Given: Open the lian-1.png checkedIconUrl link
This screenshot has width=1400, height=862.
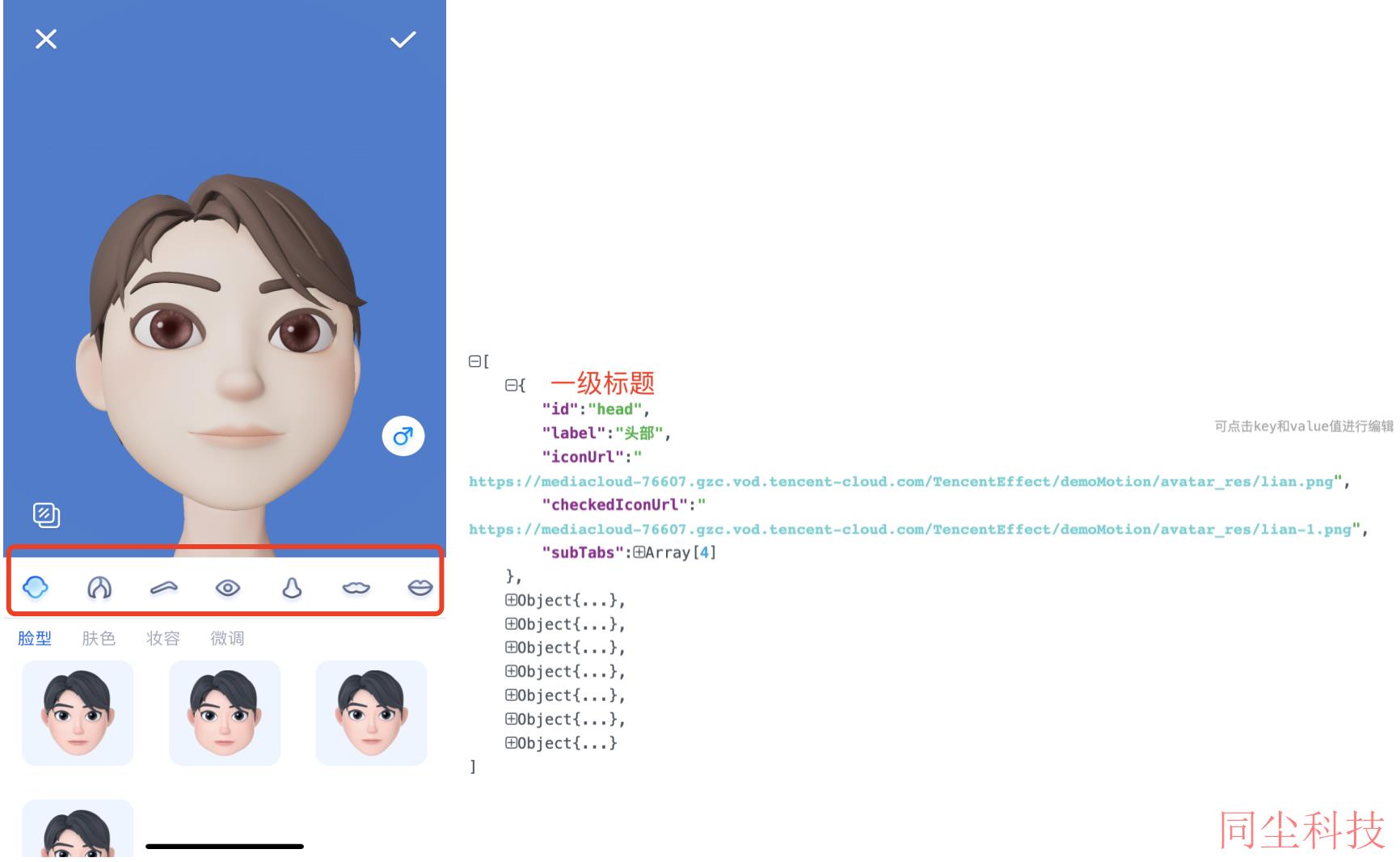Looking at the screenshot, I should pos(910,530).
